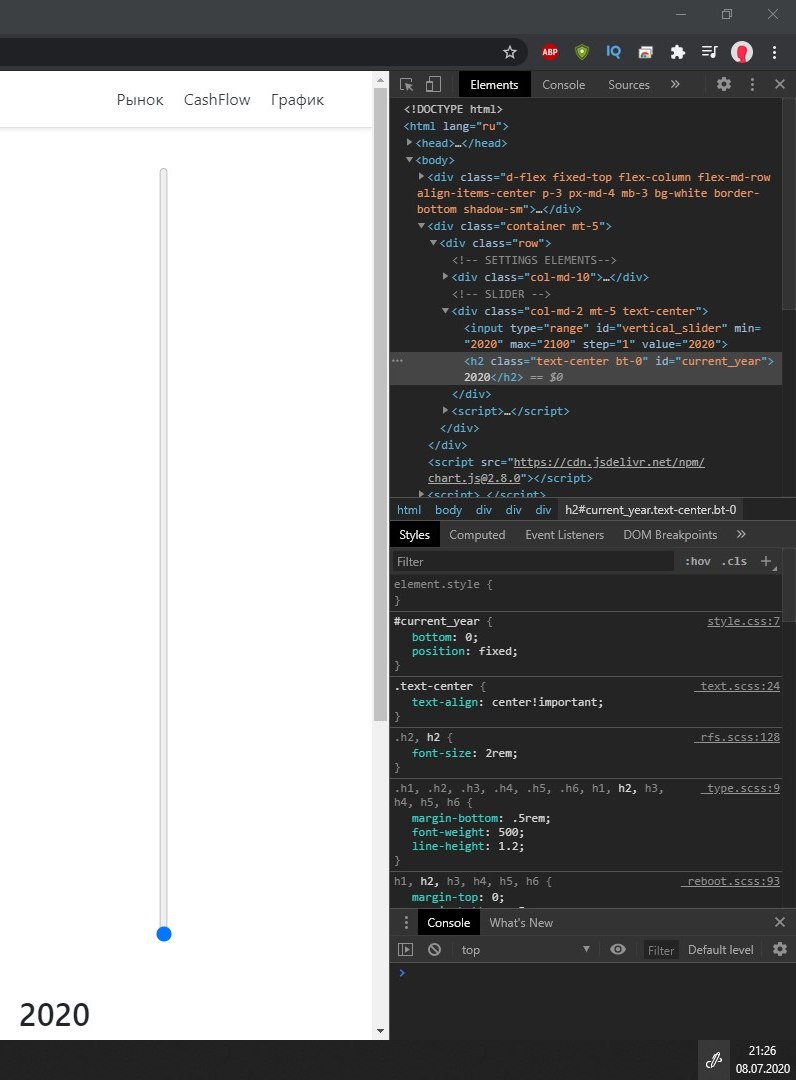The height and width of the screenshot is (1080, 796).
Task: Edit the position: fixed value
Action: coord(496,651)
